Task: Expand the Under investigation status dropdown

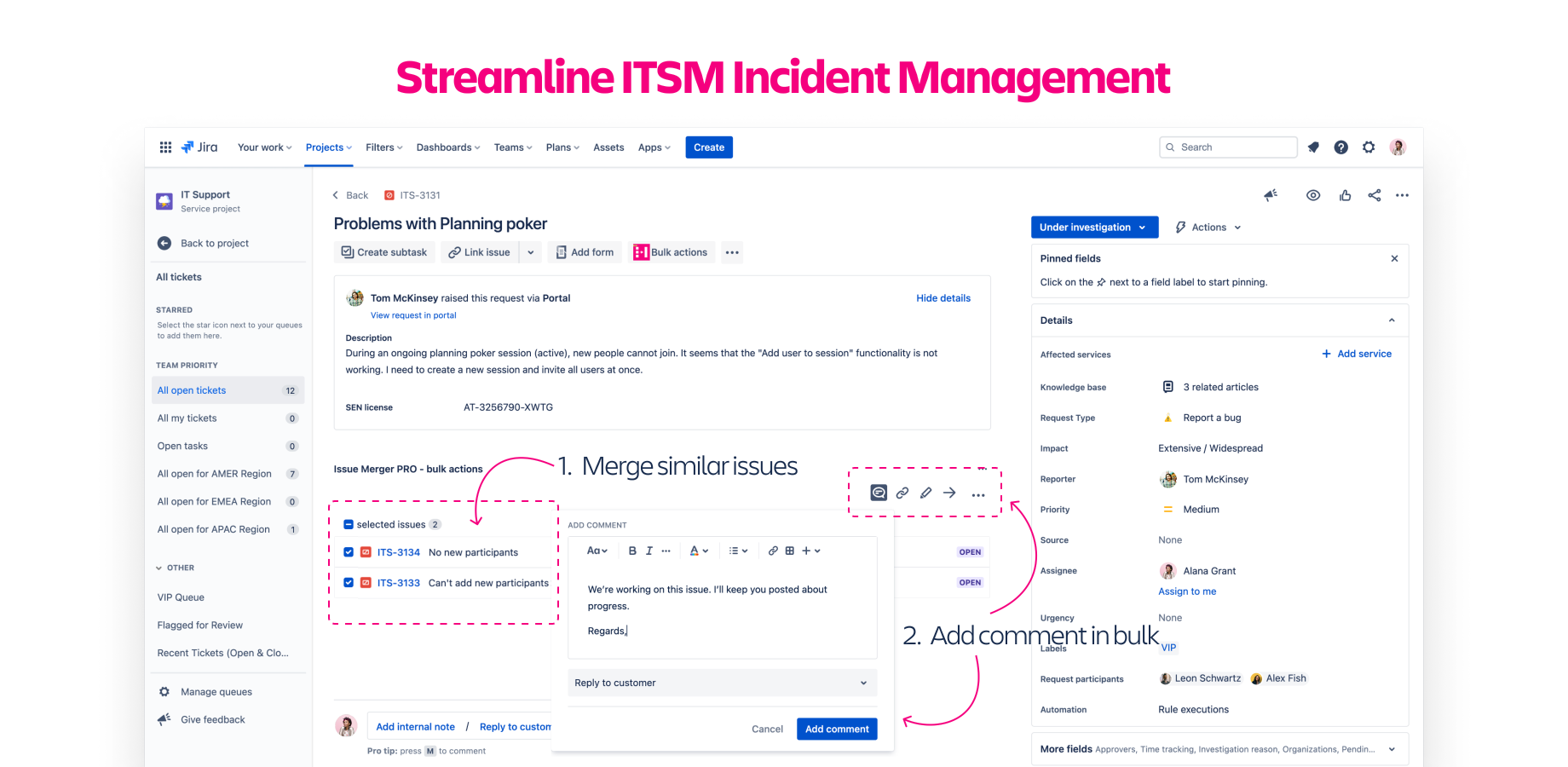Action: point(1094,228)
